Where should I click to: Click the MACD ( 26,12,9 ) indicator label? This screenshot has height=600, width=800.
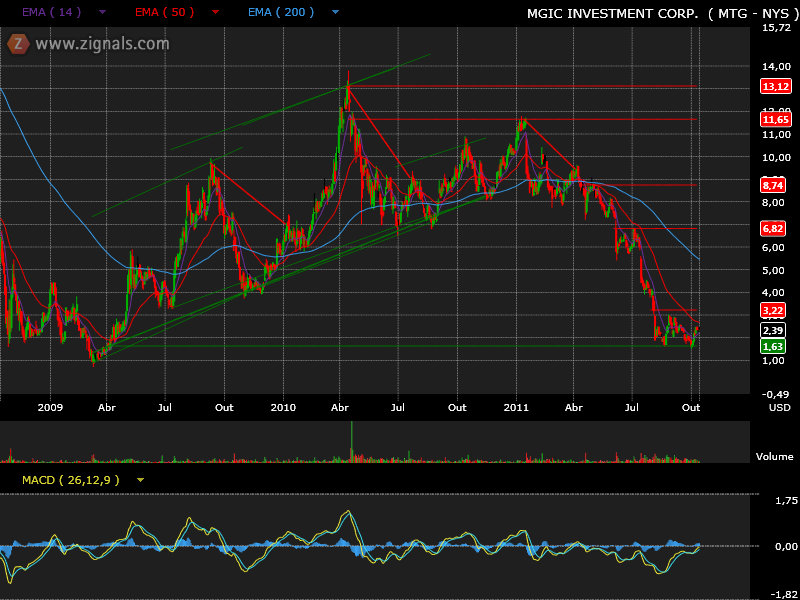coord(71,480)
